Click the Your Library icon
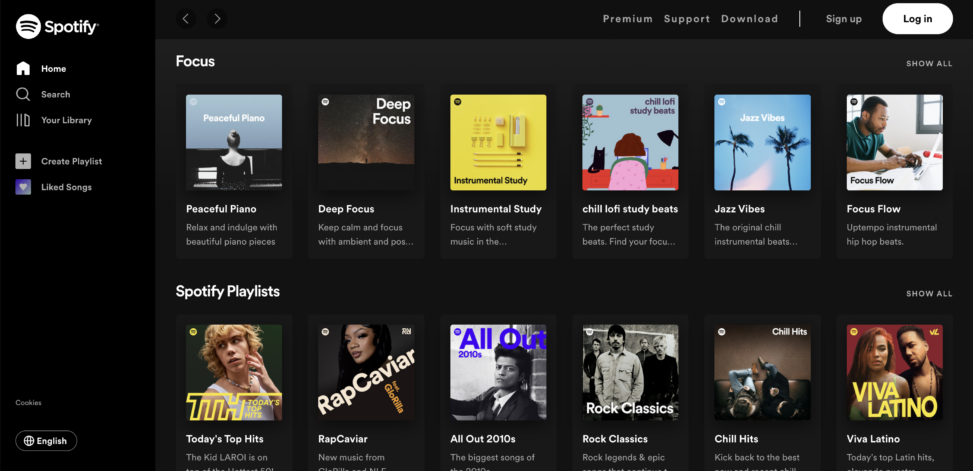Screen dimensions: 973x471 [23, 120]
